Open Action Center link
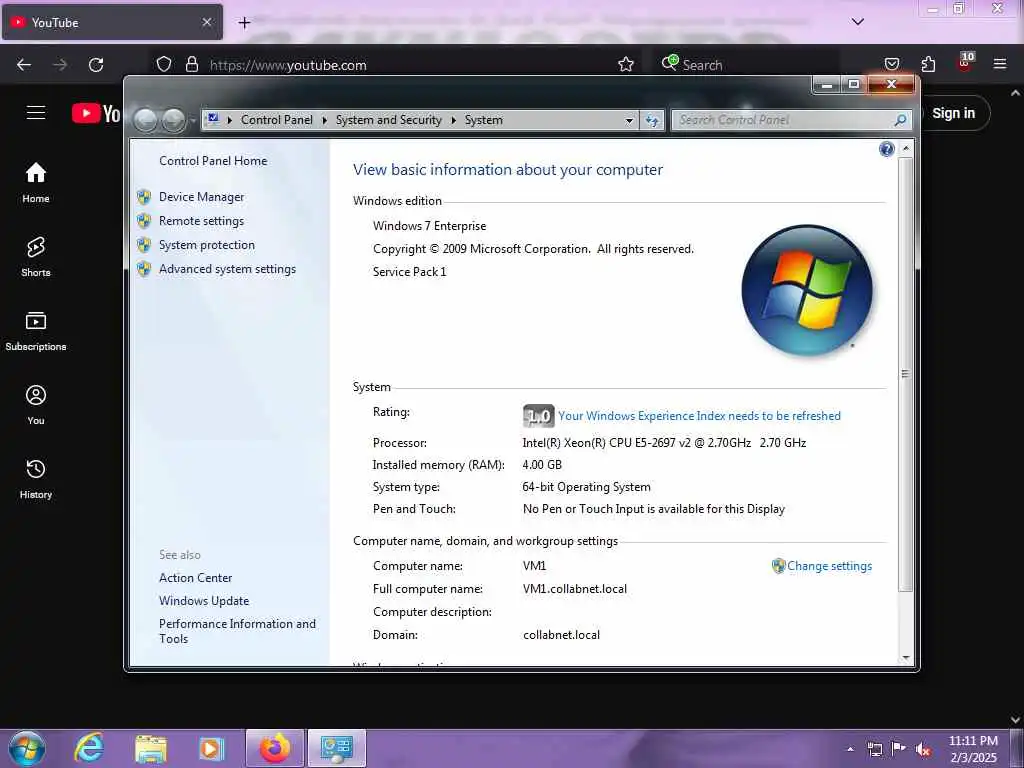The height and width of the screenshot is (768, 1024). click(195, 577)
